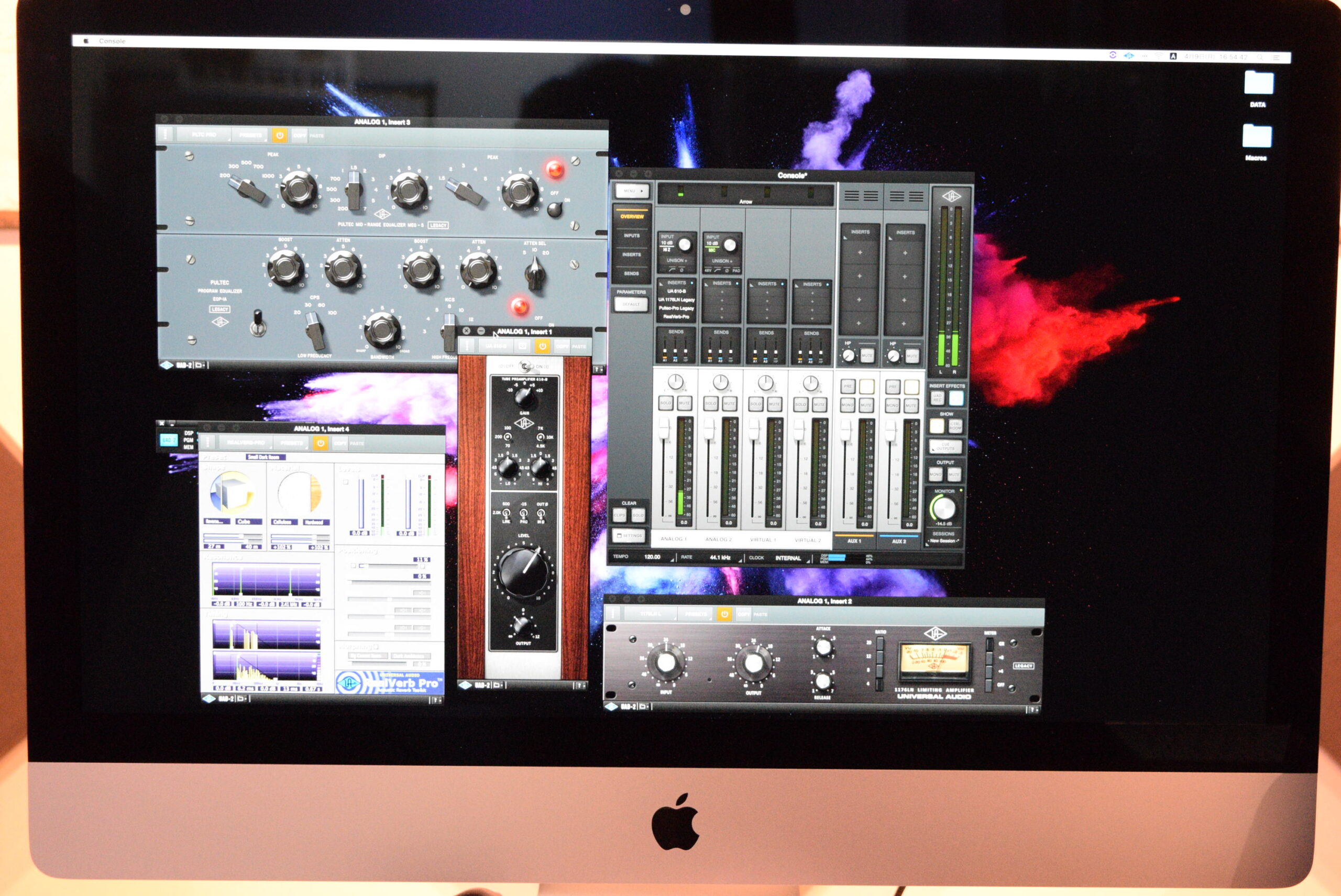Image resolution: width=1341 pixels, height=896 pixels.
Task: Open PRESETS dropdown in Pultec window
Action: tap(250, 135)
